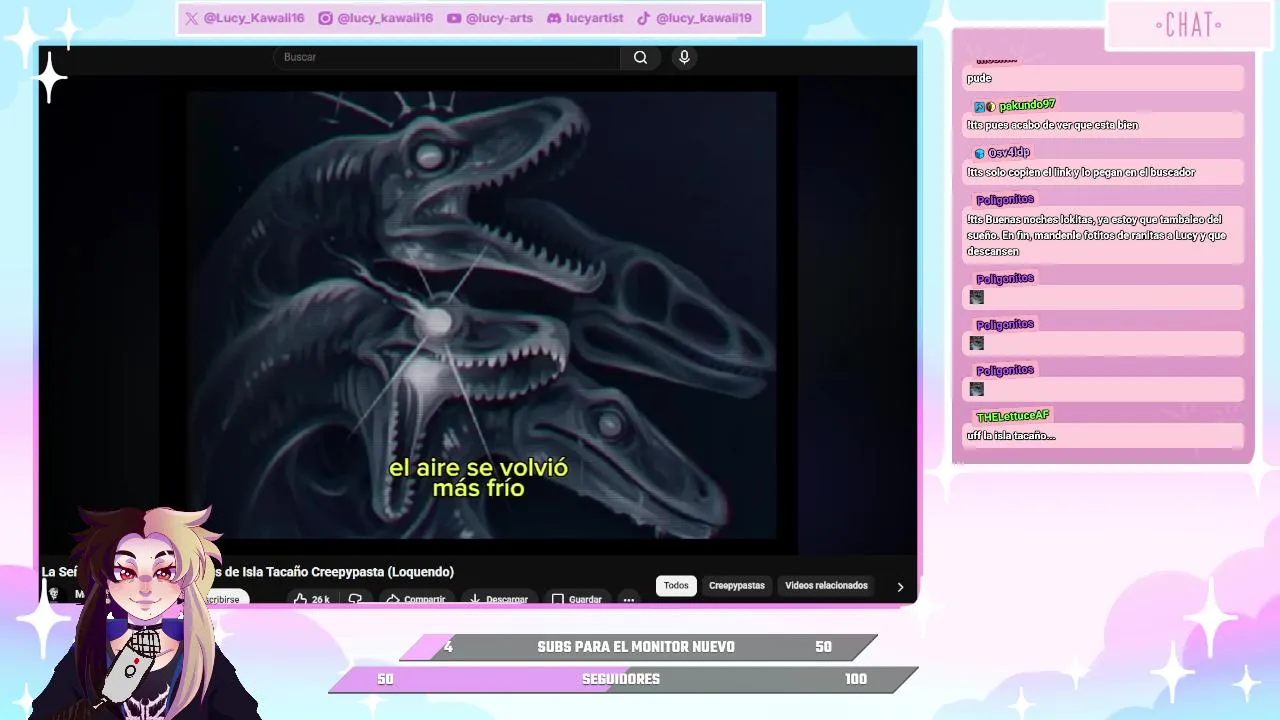Click the YouTube logo icon in banner
Viewport: 1280px width, 720px height.
point(454,18)
